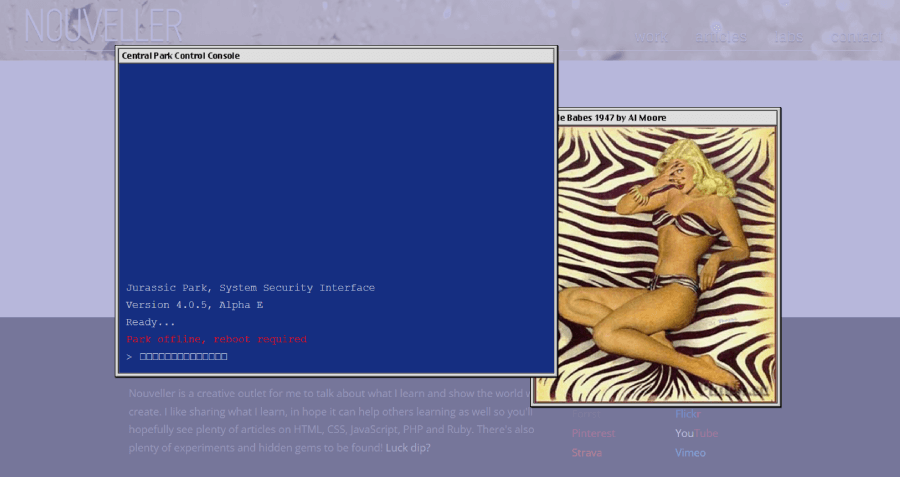The image size is (900, 477).
Task: Follow the 'Luck dip?' link
Action: coord(408,448)
